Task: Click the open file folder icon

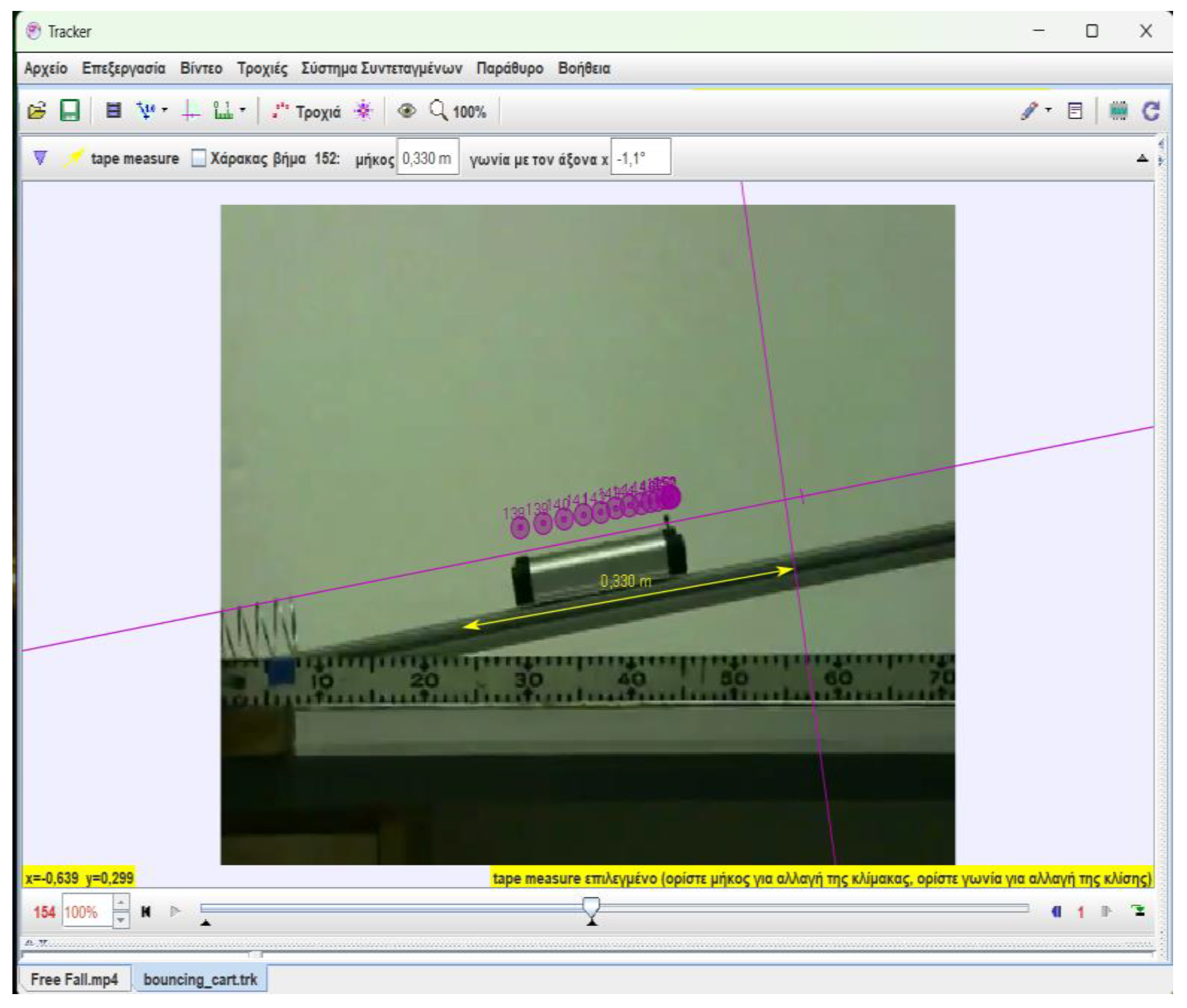Action: coord(37,110)
